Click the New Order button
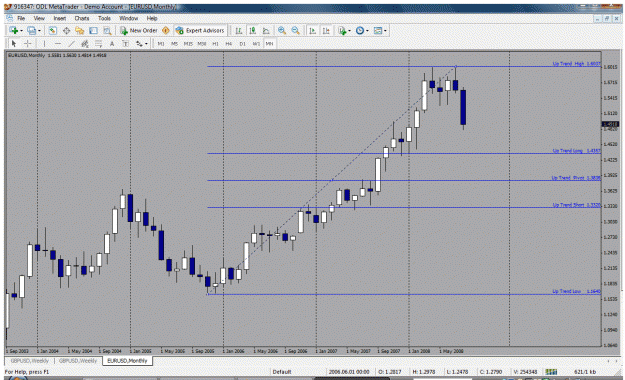Screen dimensions: 625x380 pyautogui.click(x=139, y=31)
